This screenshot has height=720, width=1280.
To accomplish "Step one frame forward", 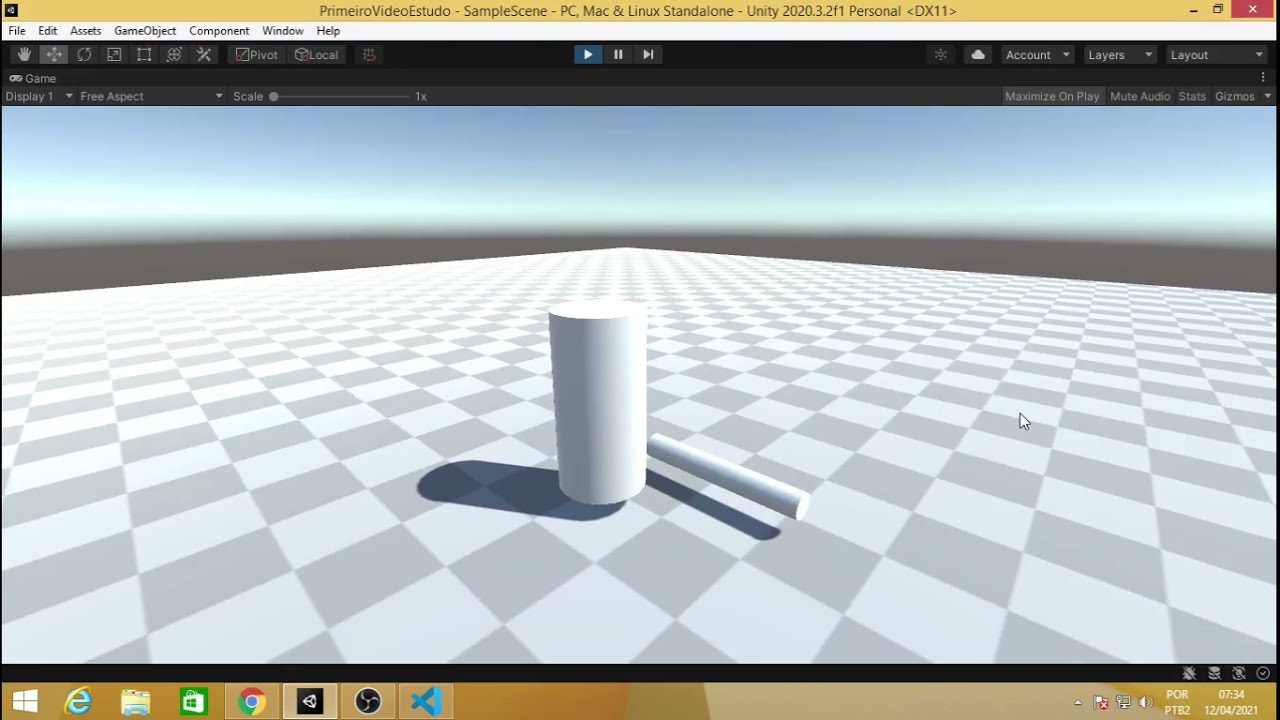I will click(648, 55).
